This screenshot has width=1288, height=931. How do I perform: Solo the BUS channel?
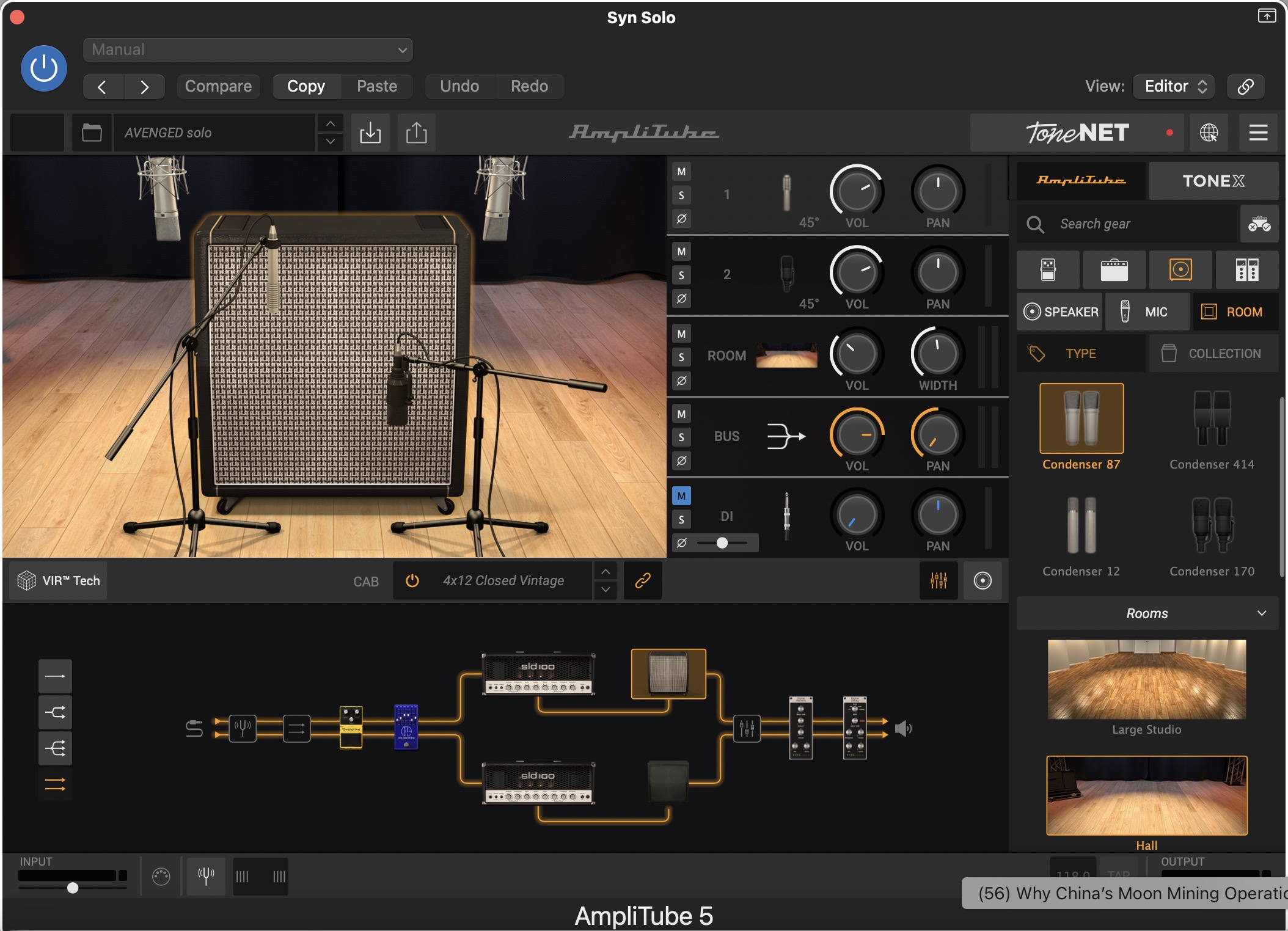[x=681, y=437]
